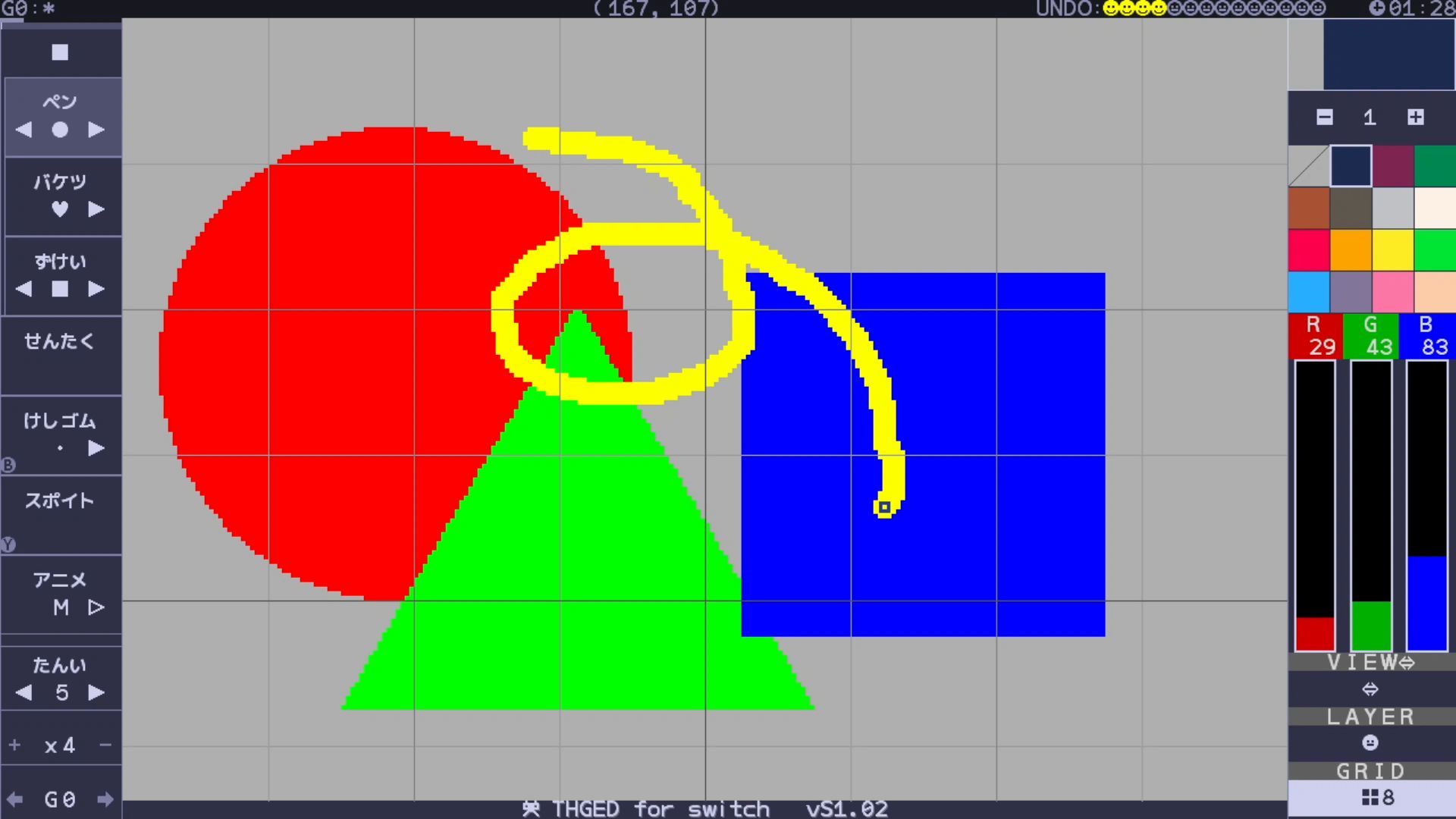Select the peach palette swatch
1456x819 pixels.
(x=1435, y=292)
